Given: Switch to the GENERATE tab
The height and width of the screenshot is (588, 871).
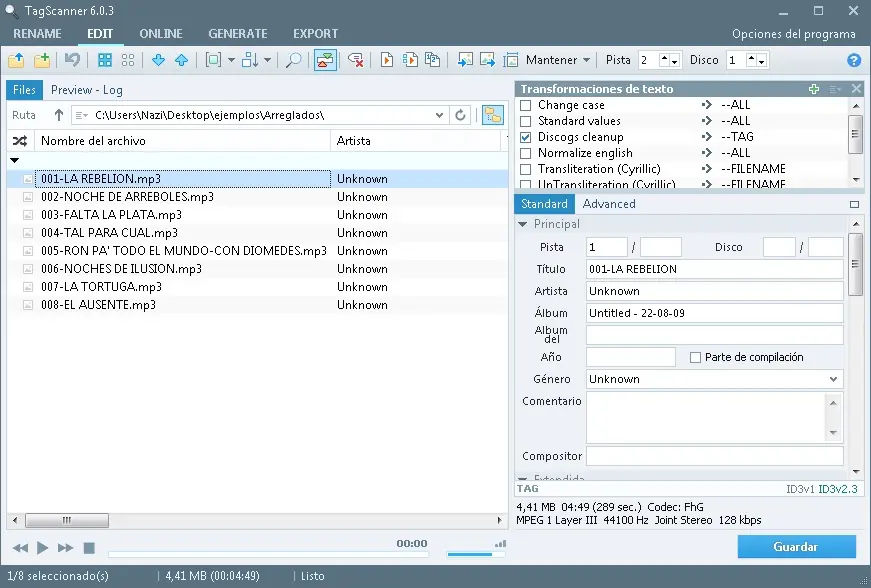Looking at the screenshot, I should 238,34.
